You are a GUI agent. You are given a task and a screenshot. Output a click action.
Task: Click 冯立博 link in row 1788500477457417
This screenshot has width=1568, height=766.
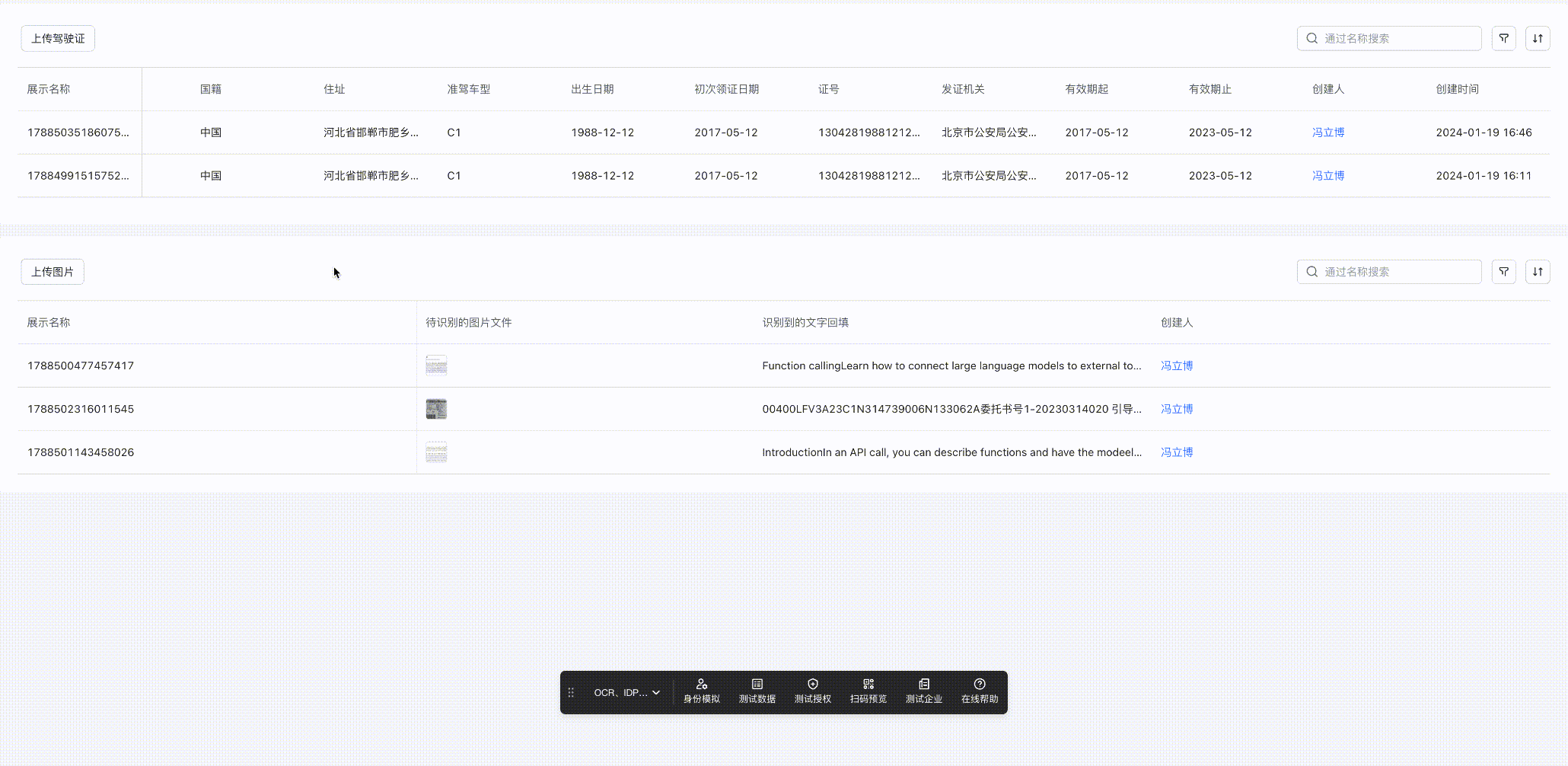coord(1177,365)
